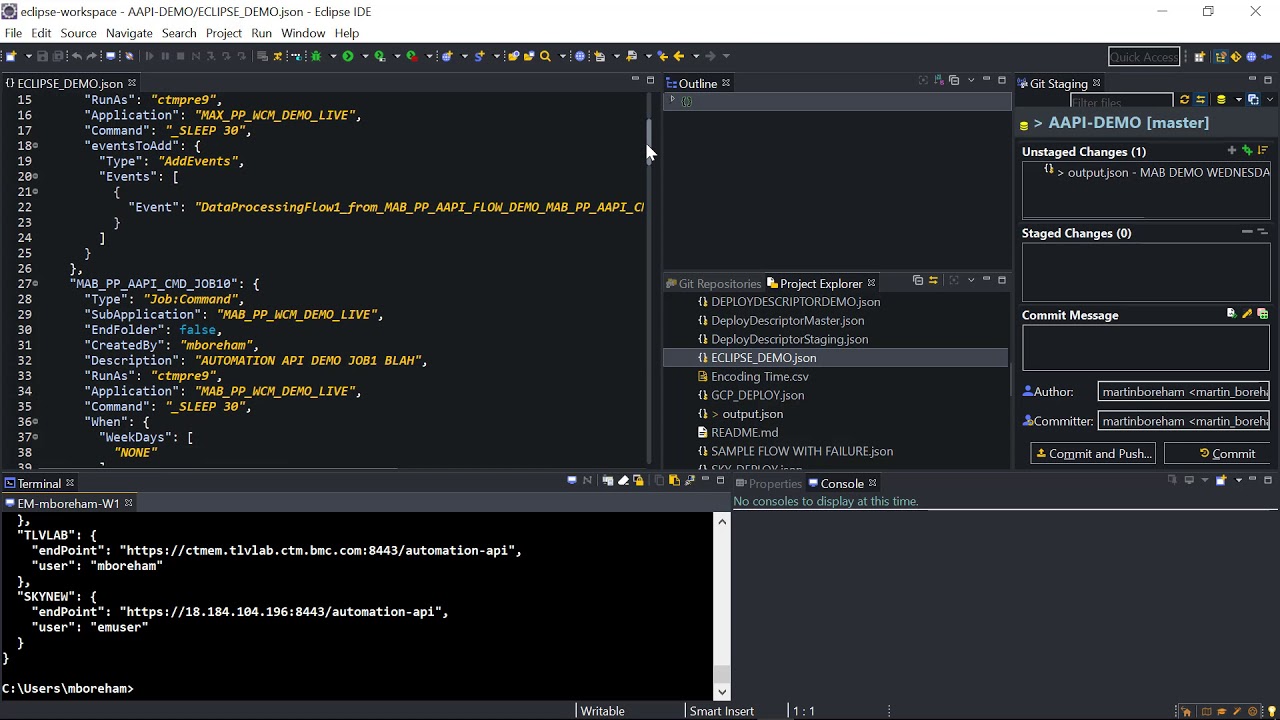Click the Quick Access search field
Viewport: 1280px width, 720px height.
tap(1144, 56)
